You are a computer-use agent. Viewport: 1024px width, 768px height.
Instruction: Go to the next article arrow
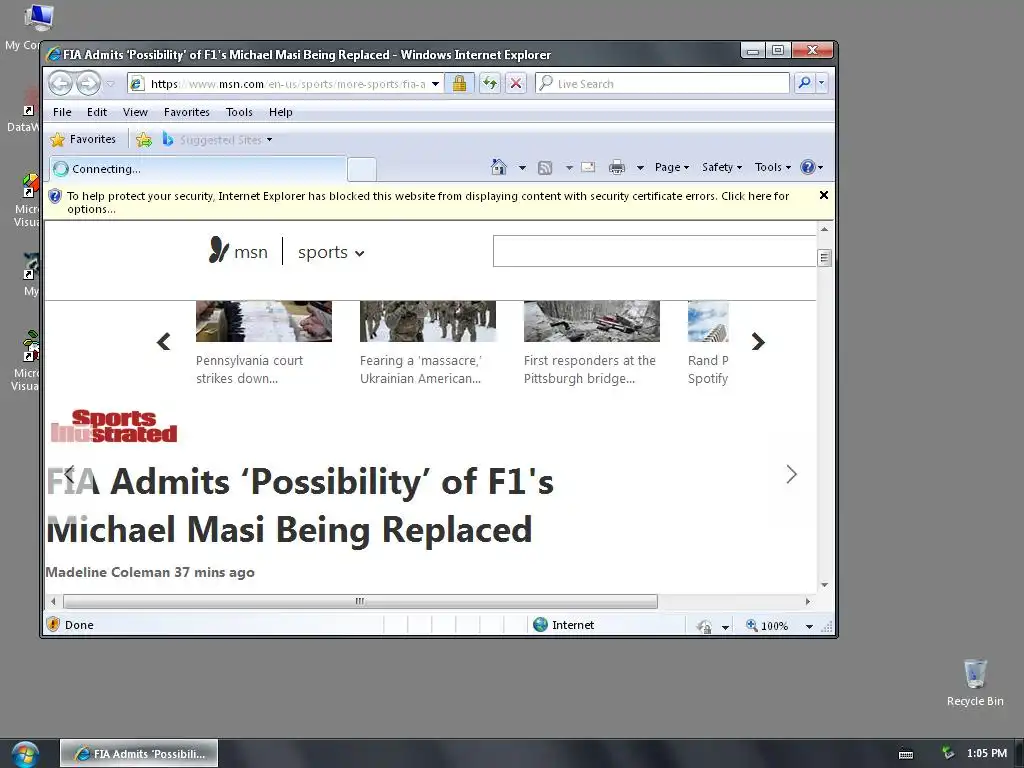point(792,474)
